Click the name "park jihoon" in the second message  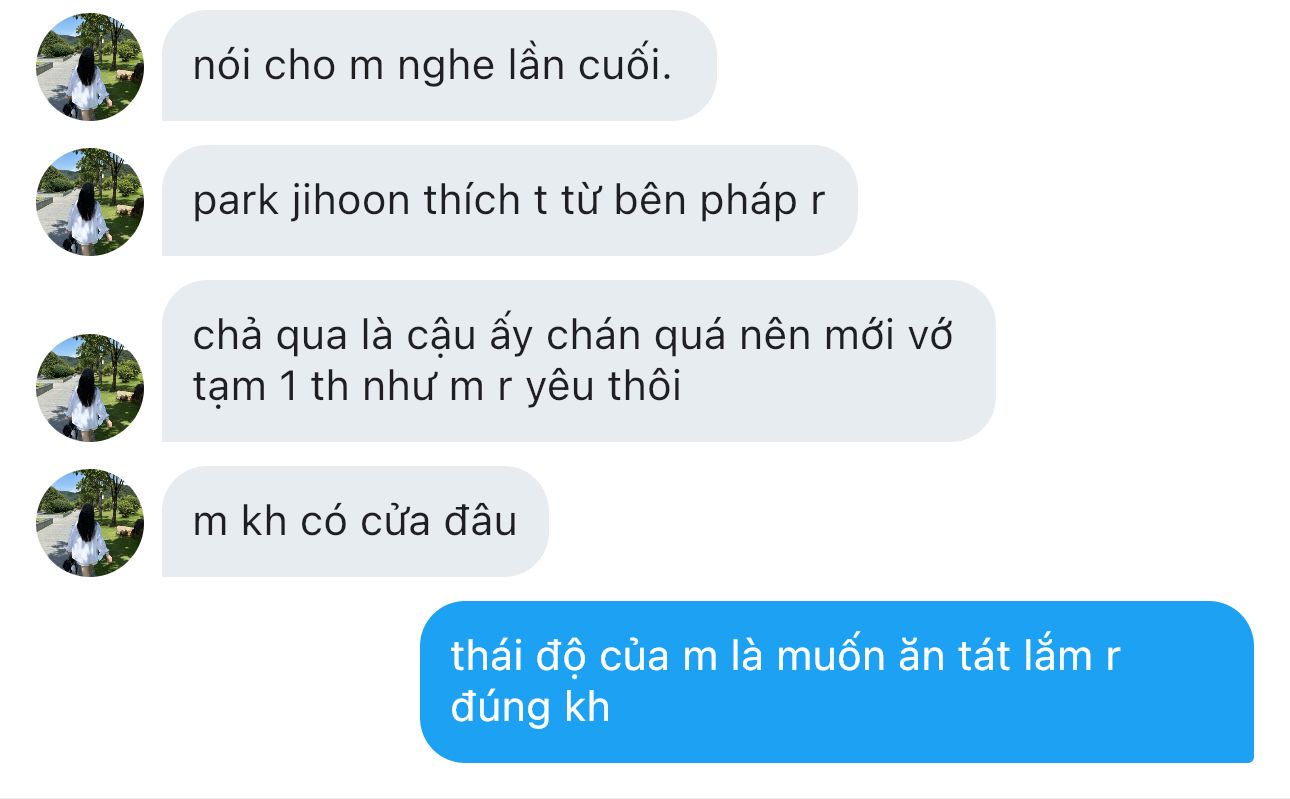tap(301, 201)
